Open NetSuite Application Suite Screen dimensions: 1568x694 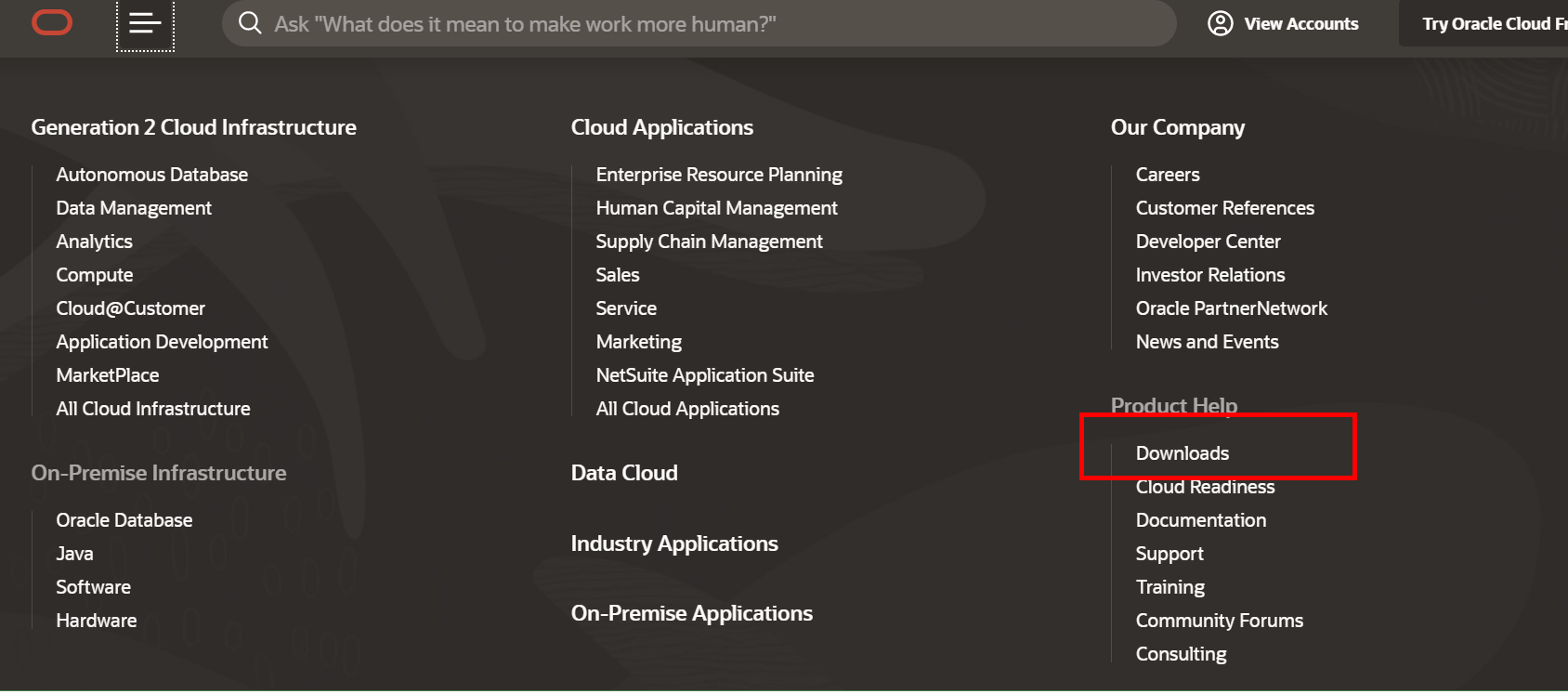(705, 375)
